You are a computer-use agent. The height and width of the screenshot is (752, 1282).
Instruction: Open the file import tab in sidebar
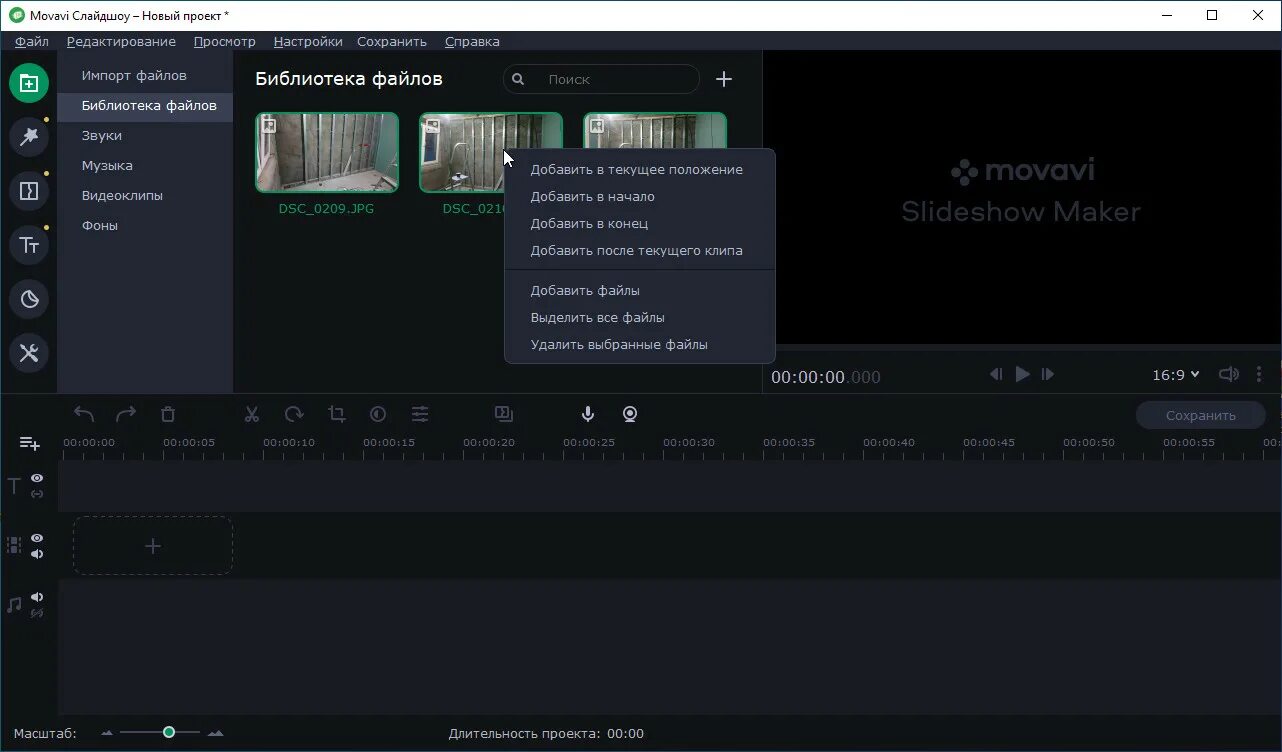click(29, 83)
